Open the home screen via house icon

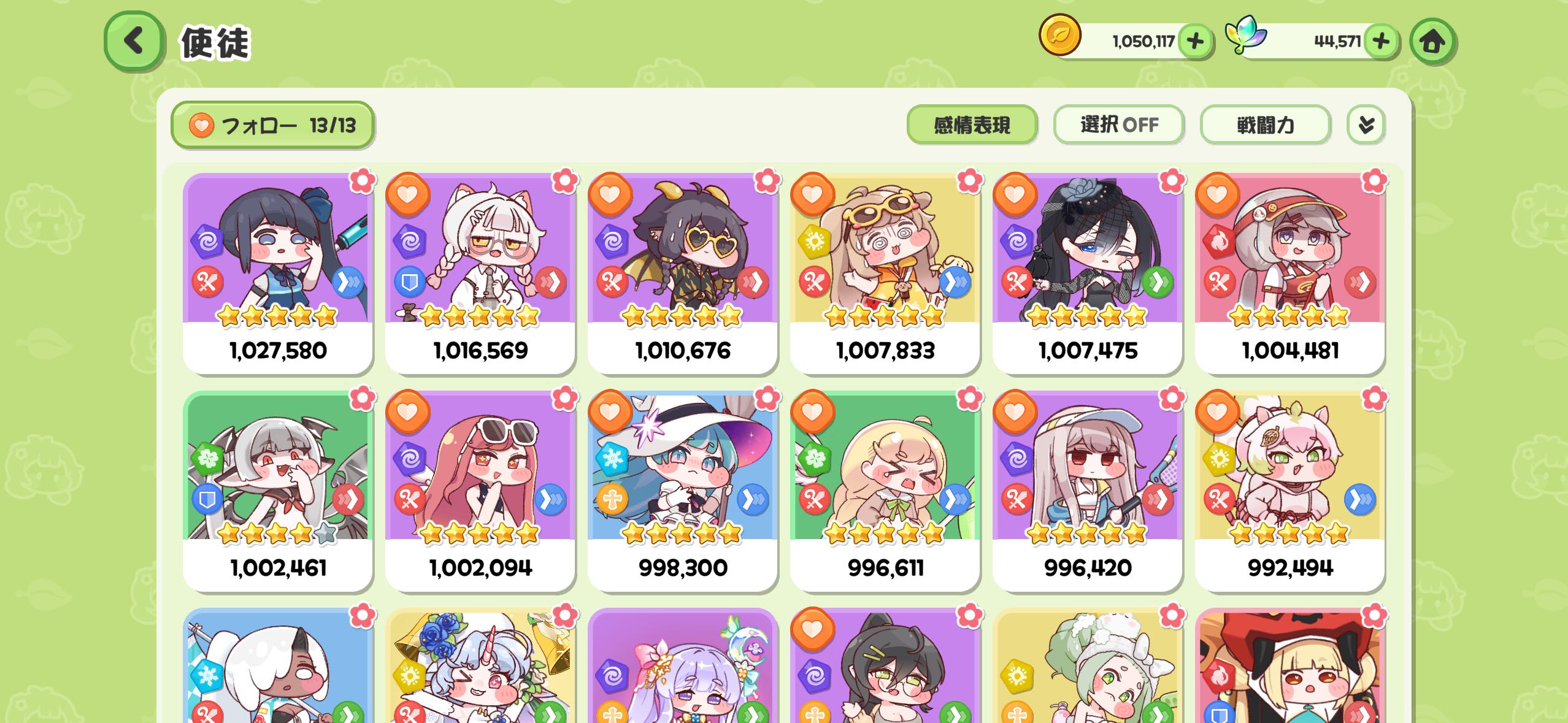point(1432,42)
